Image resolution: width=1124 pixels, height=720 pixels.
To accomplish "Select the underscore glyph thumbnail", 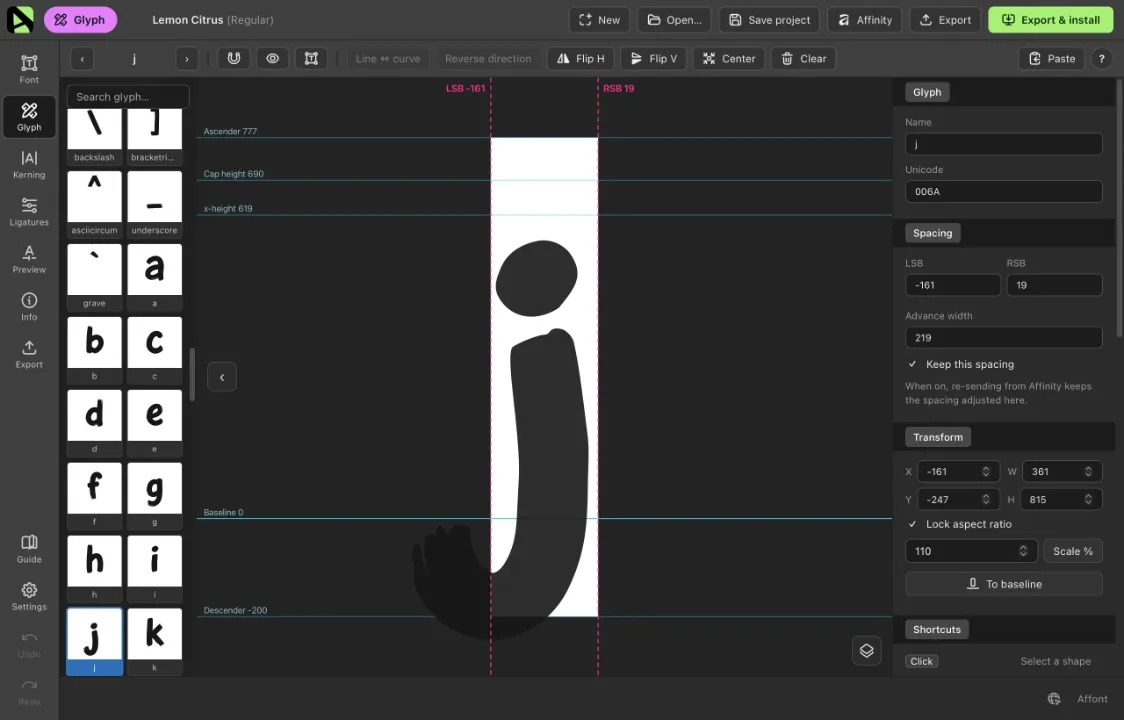I will [x=154, y=204].
